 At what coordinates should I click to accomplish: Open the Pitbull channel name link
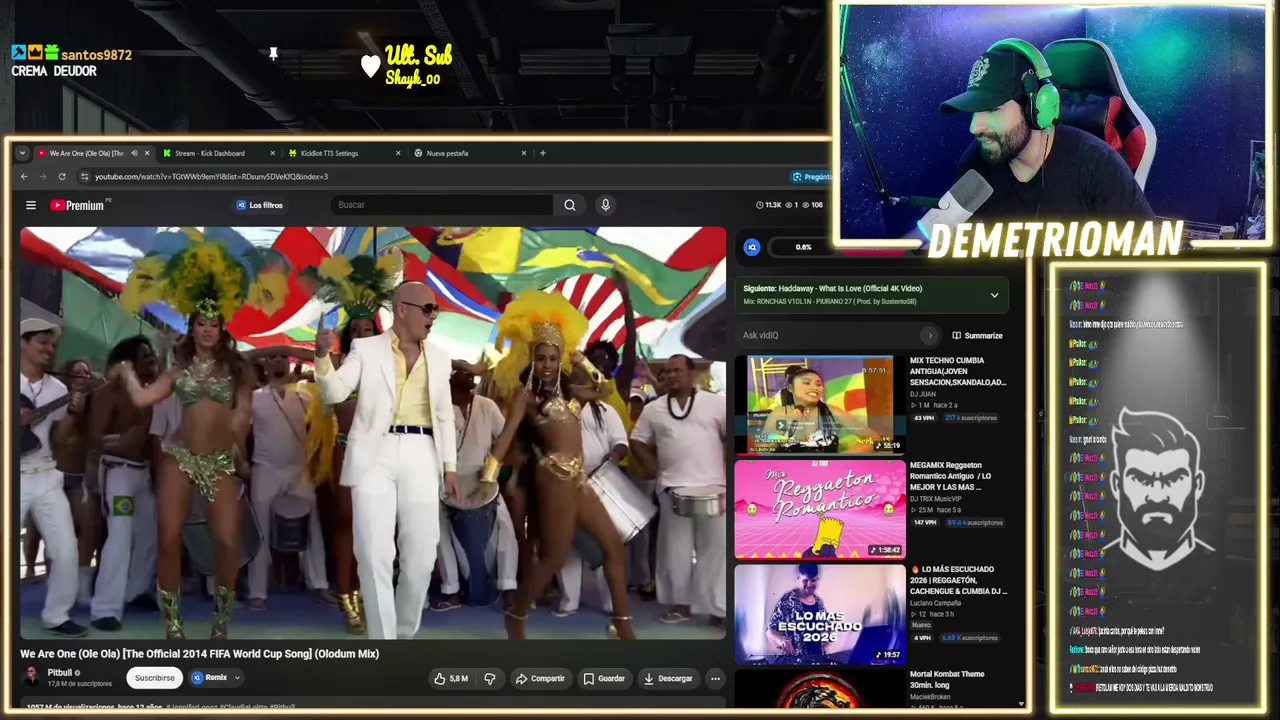click(x=60, y=673)
